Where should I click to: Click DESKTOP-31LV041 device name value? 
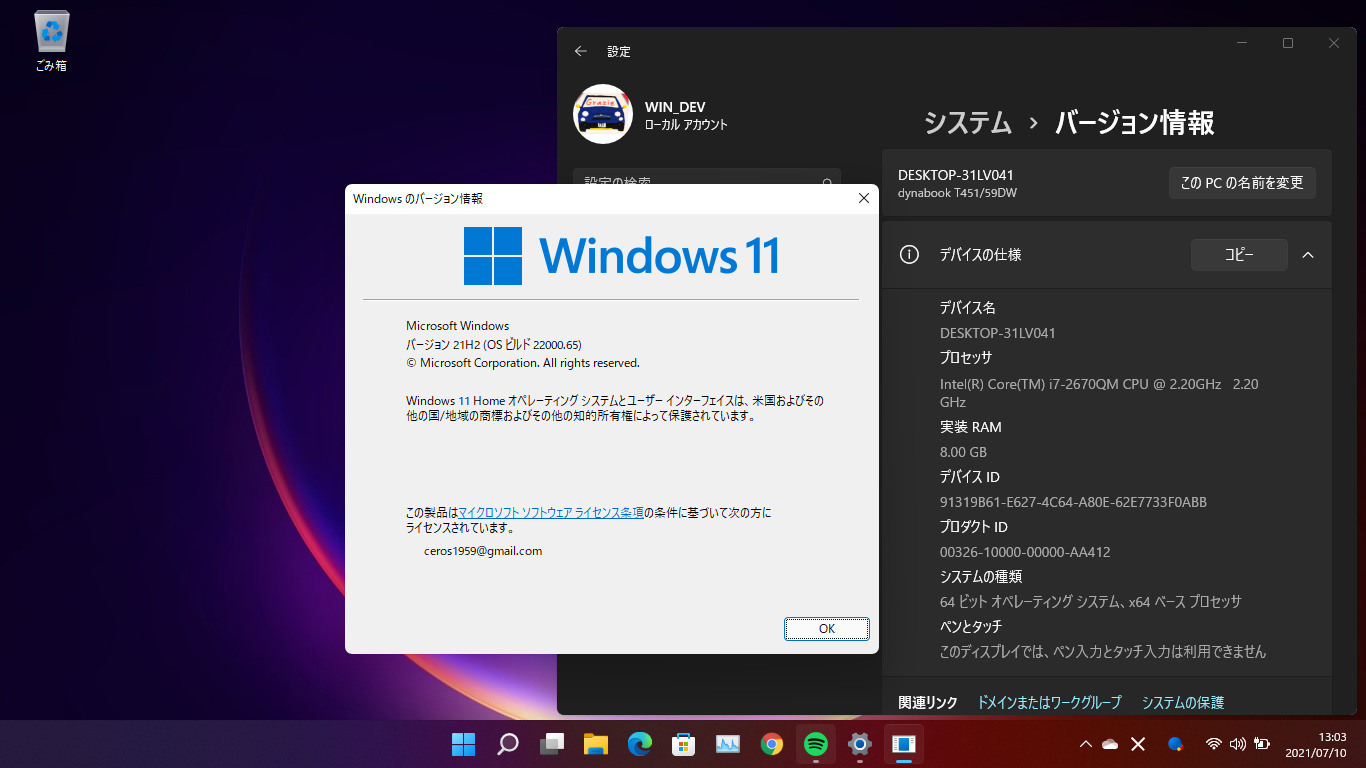998,333
